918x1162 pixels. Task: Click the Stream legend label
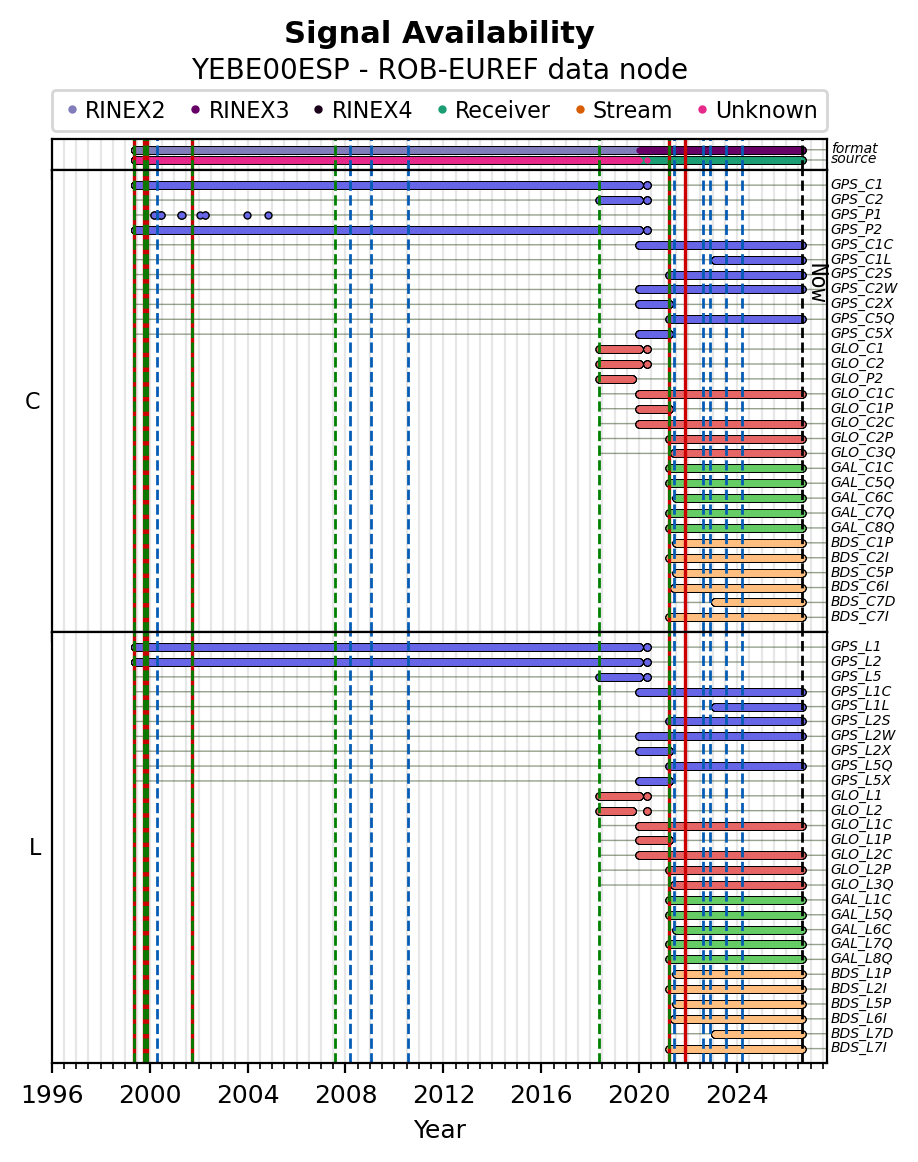click(x=632, y=110)
